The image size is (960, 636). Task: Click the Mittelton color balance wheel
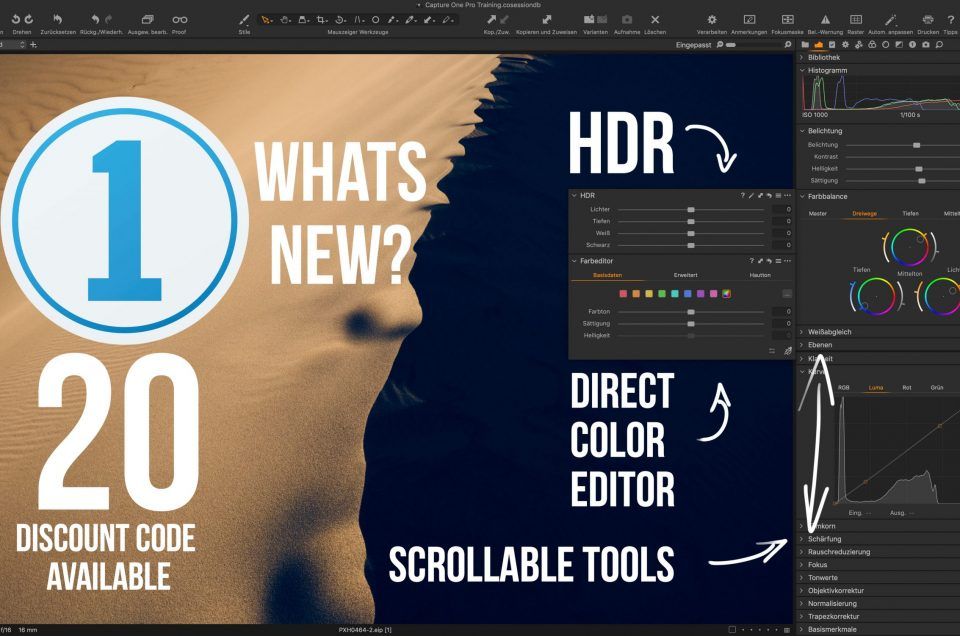(909, 247)
